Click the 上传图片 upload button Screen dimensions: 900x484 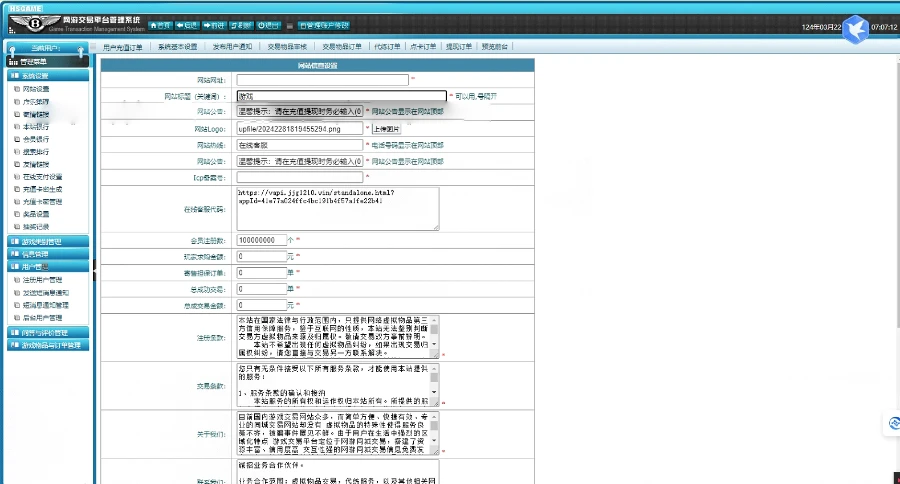coord(387,129)
